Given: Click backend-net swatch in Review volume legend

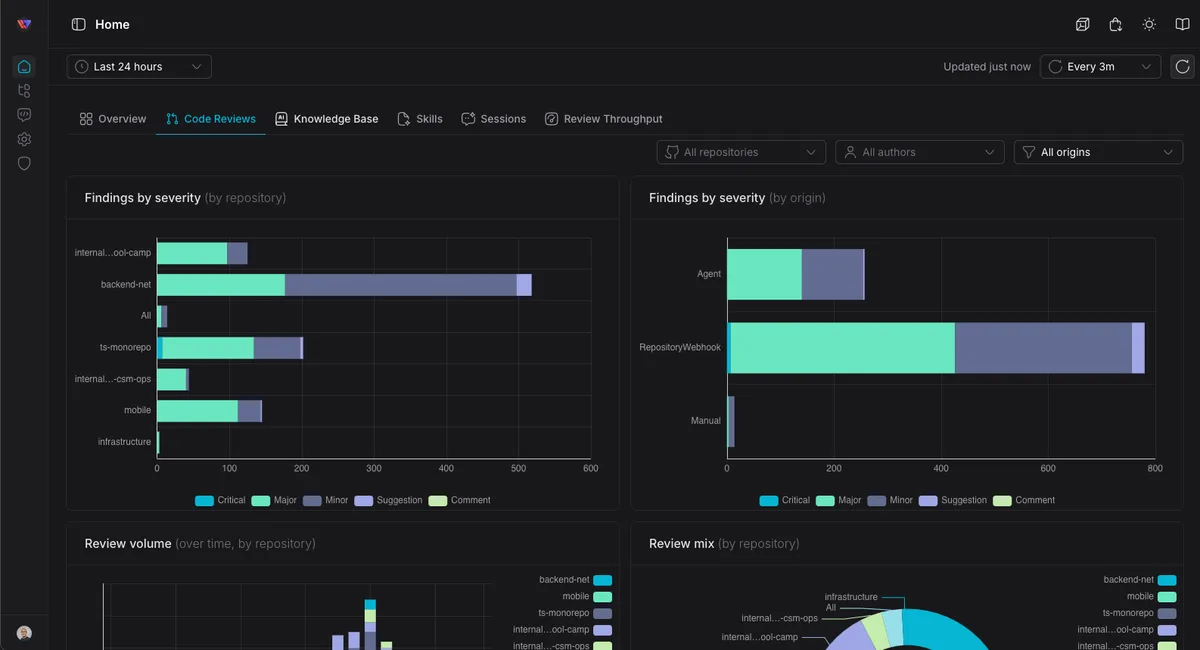Looking at the screenshot, I should [x=602, y=580].
